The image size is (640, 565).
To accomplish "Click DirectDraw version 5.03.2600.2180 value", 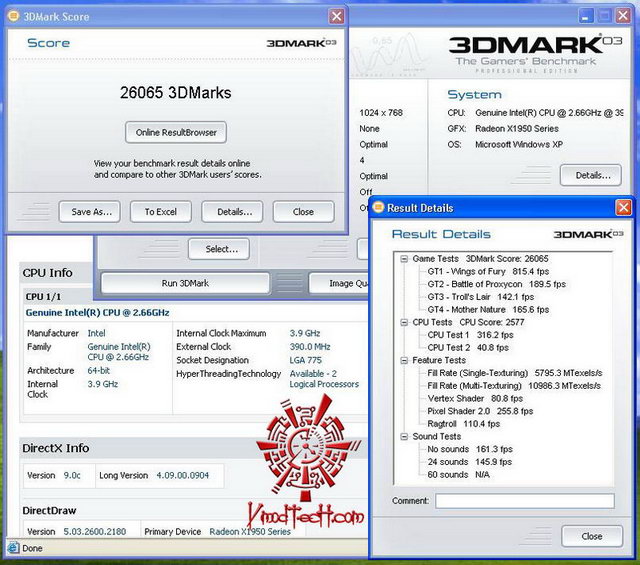I will [x=95, y=532].
